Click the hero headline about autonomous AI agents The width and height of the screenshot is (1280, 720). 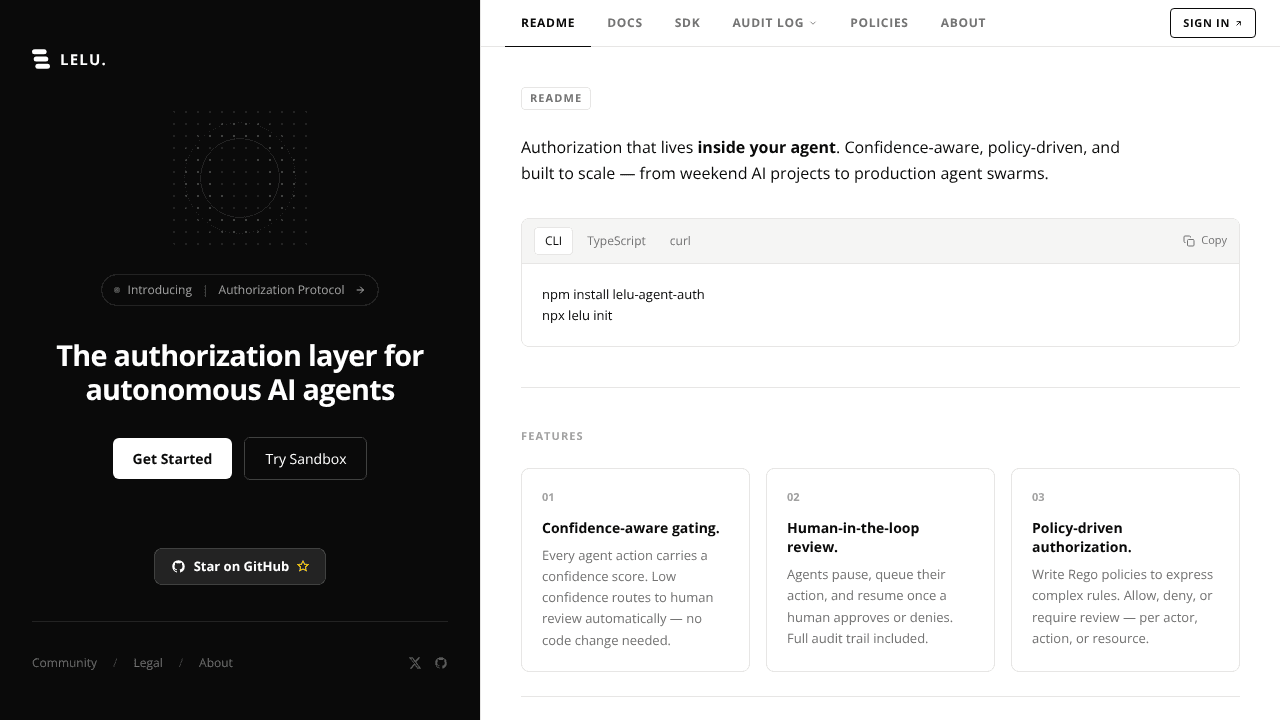click(240, 373)
